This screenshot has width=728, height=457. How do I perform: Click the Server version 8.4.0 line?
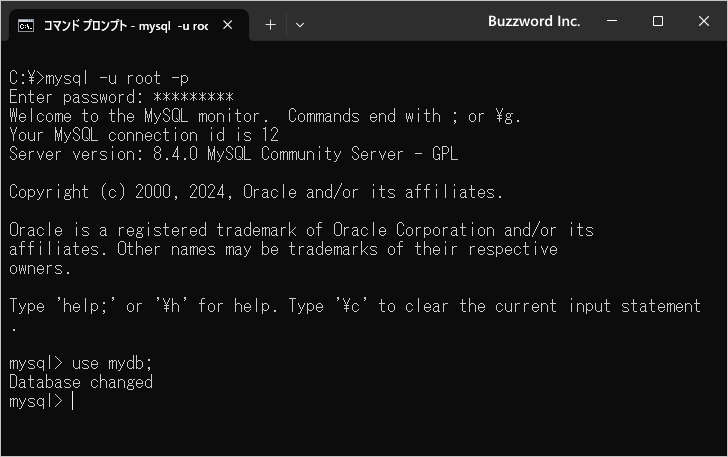[x=234, y=154]
